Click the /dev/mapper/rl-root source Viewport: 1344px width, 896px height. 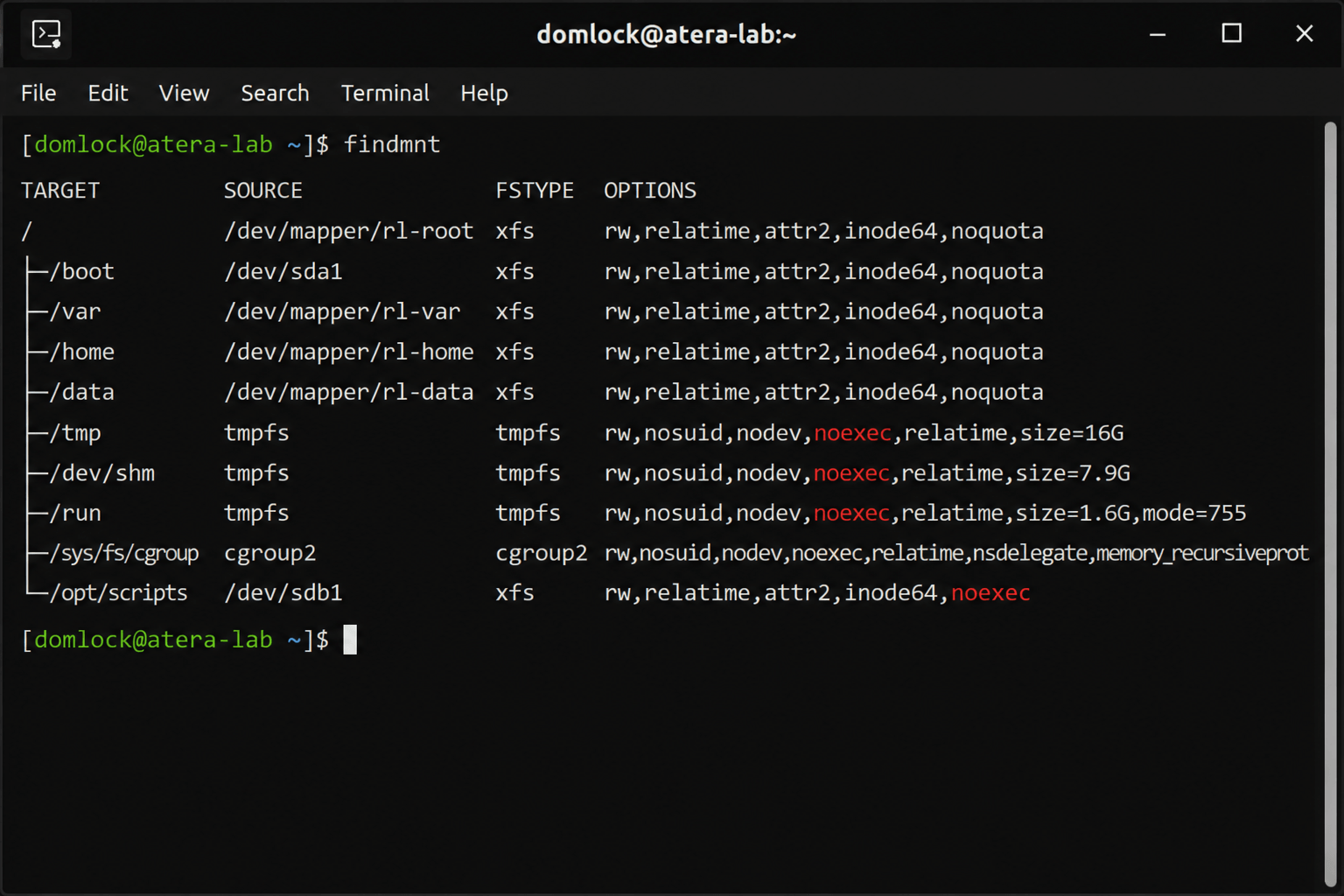[x=348, y=231]
